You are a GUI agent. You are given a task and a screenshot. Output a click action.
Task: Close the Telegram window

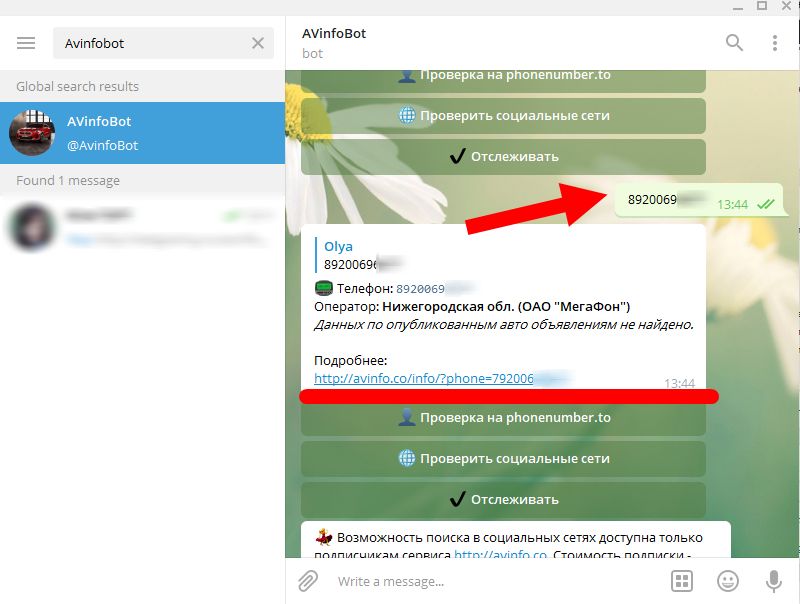[x=786, y=6]
